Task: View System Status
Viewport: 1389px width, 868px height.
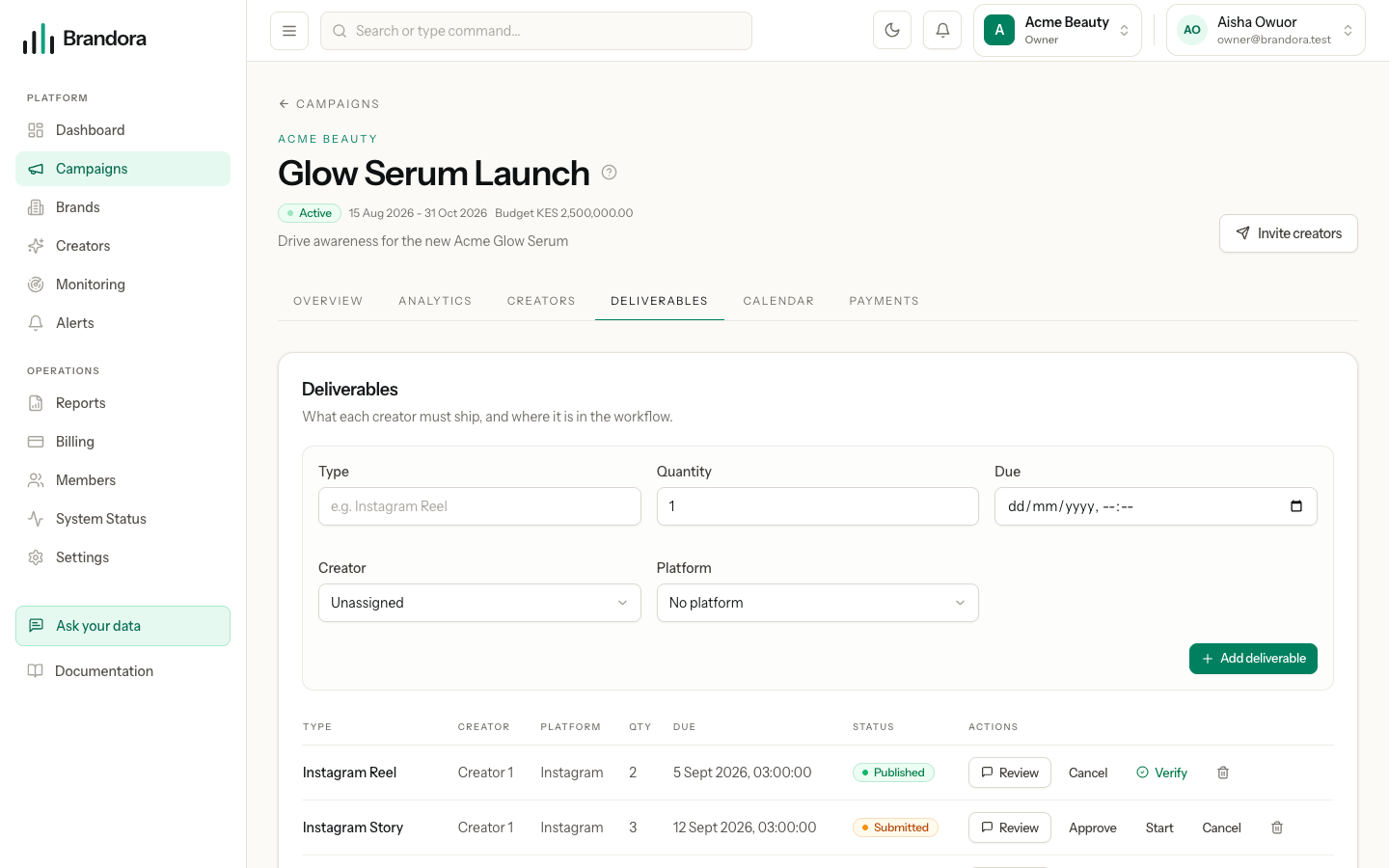Action: click(123, 519)
